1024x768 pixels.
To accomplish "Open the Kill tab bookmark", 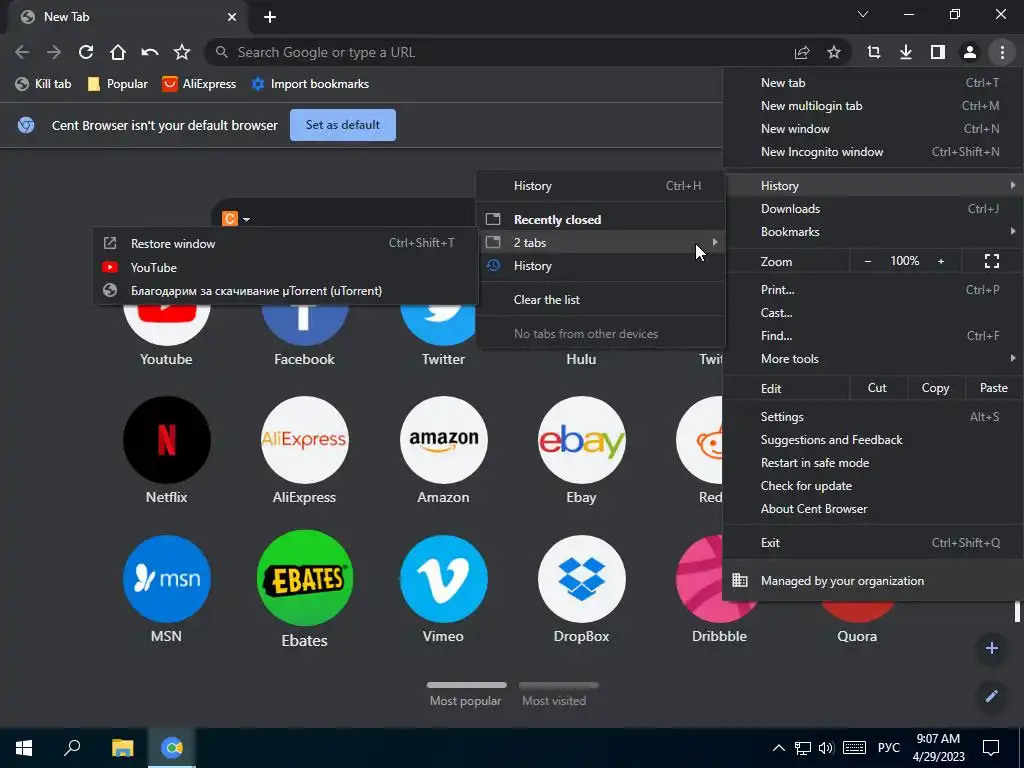I will click(x=44, y=84).
